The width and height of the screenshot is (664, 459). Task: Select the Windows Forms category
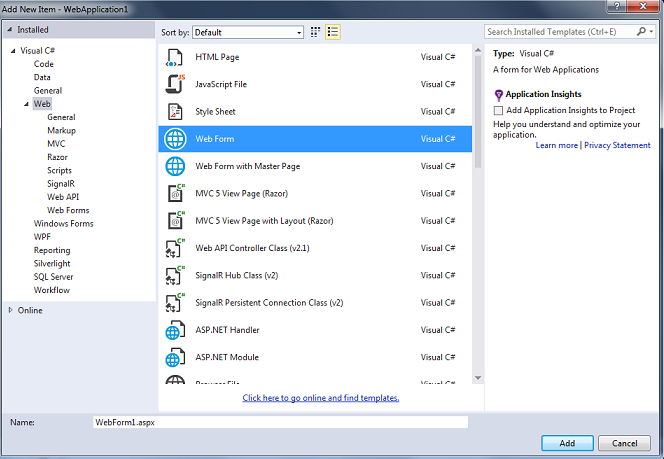64,224
